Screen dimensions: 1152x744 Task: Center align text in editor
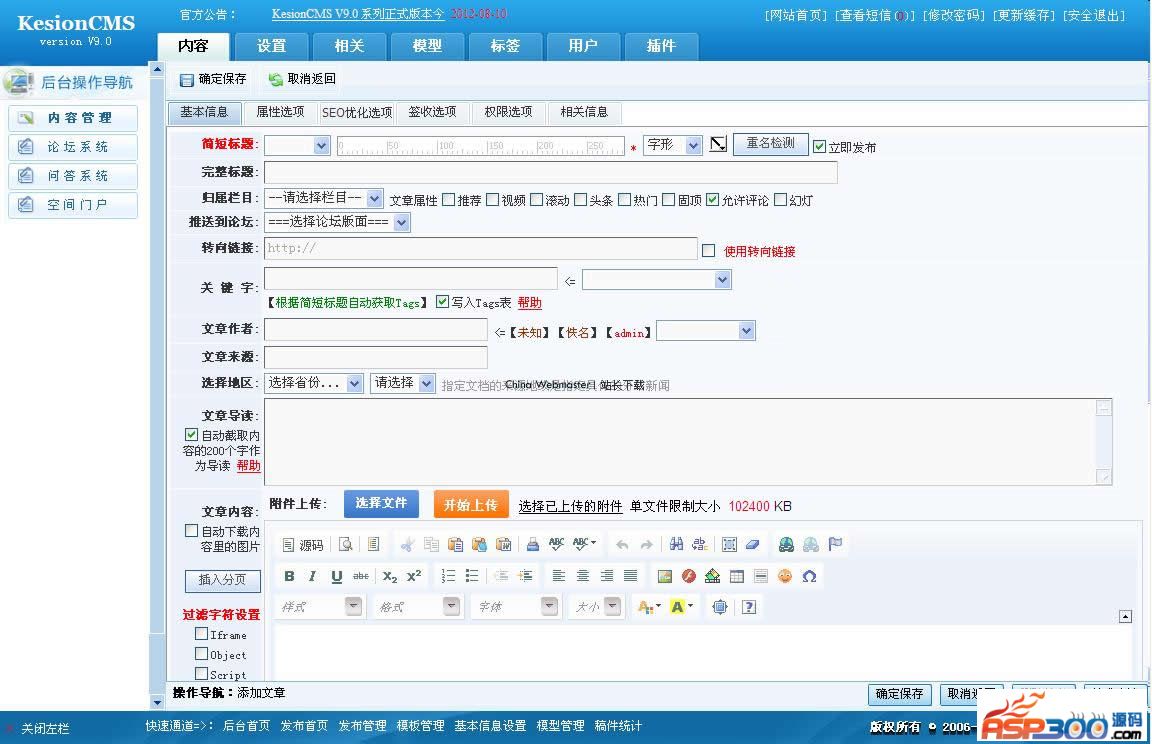point(583,576)
